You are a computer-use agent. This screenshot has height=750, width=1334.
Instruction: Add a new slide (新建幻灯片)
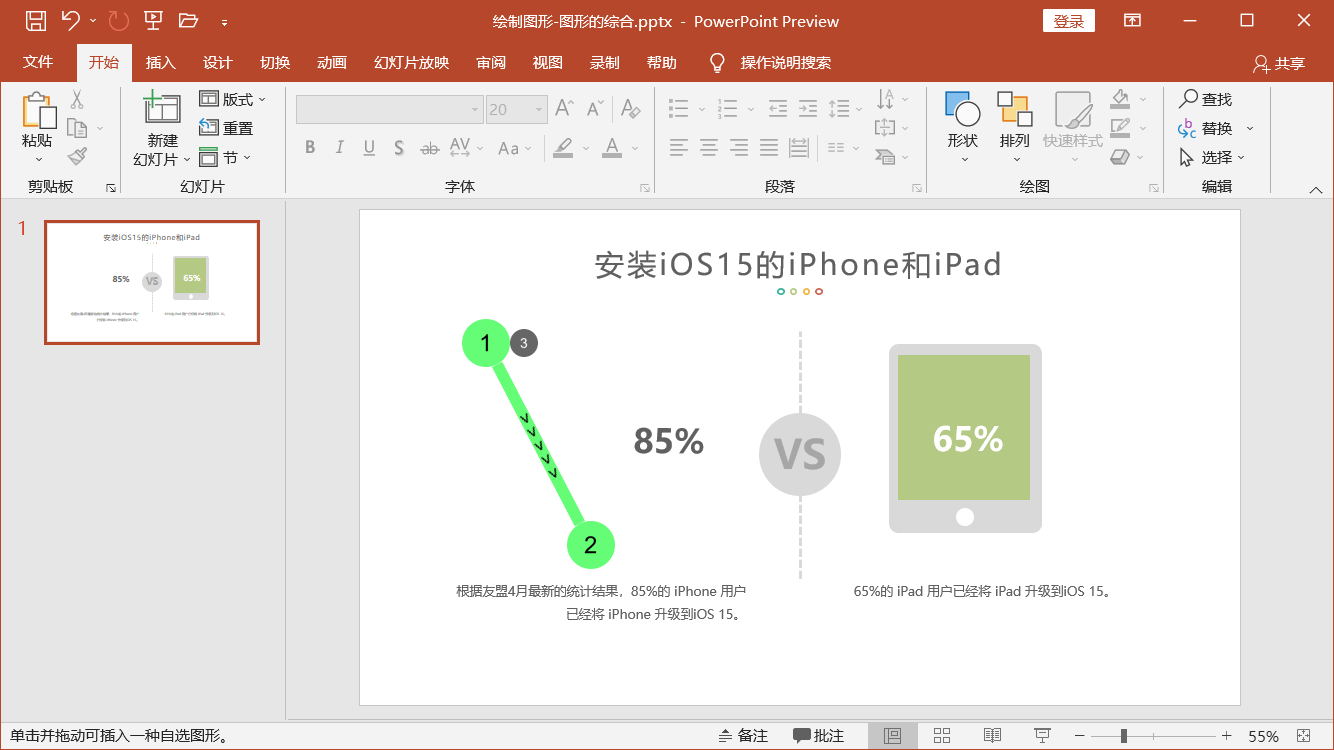click(x=162, y=129)
